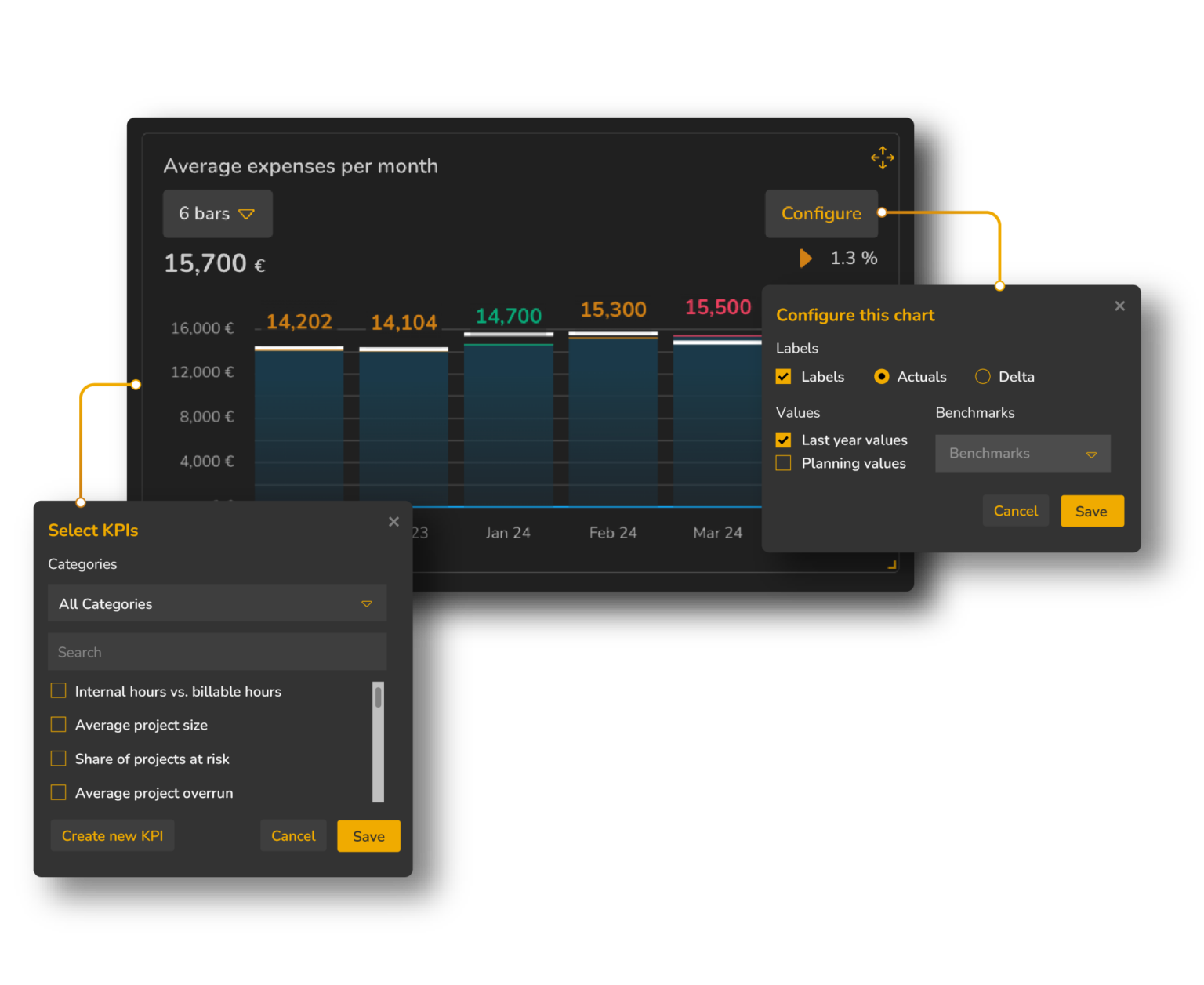Click the Search field in Select KPIs

click(217, 651)
